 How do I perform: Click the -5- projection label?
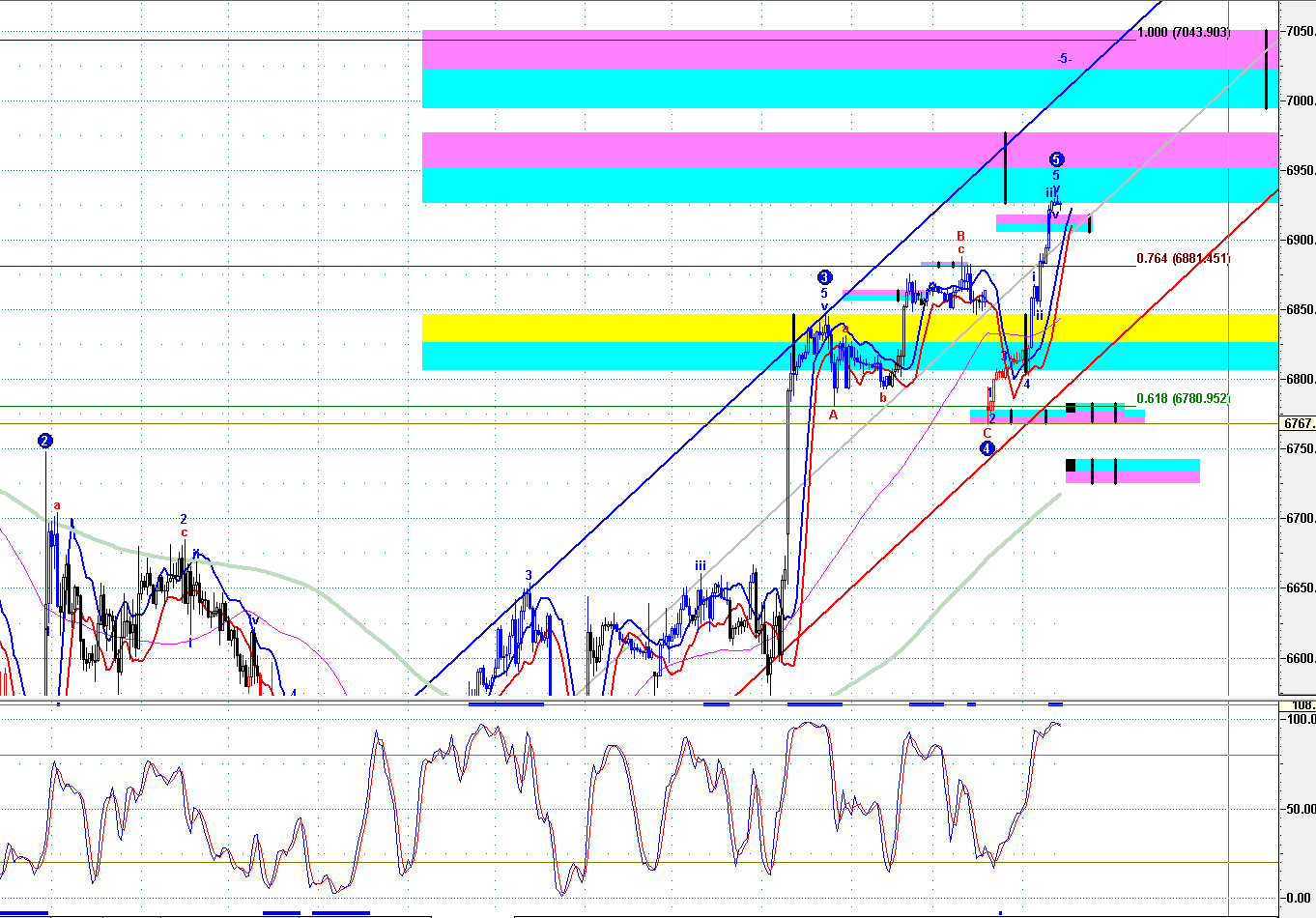[1063, 59]
